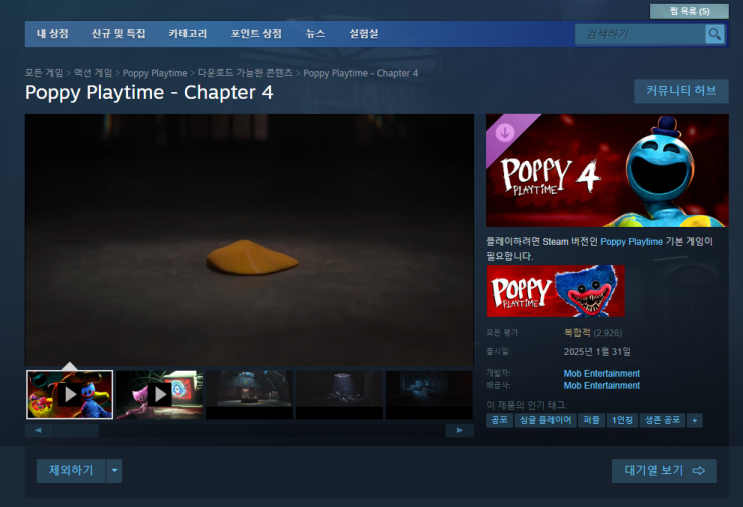Viewport: 743px width, 507px height.
Task: Select the fifth screenshot thumbnail
Action: tap(429, 395)
